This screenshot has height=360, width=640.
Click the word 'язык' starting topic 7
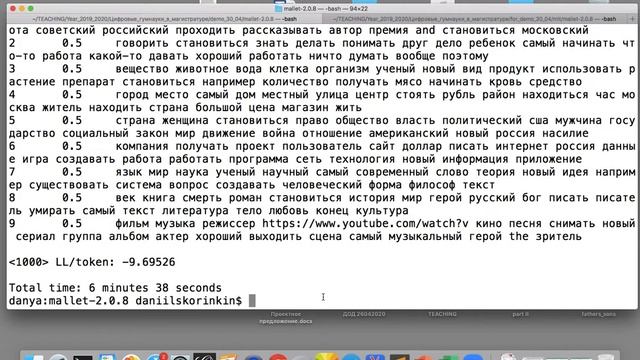[129, 172]
